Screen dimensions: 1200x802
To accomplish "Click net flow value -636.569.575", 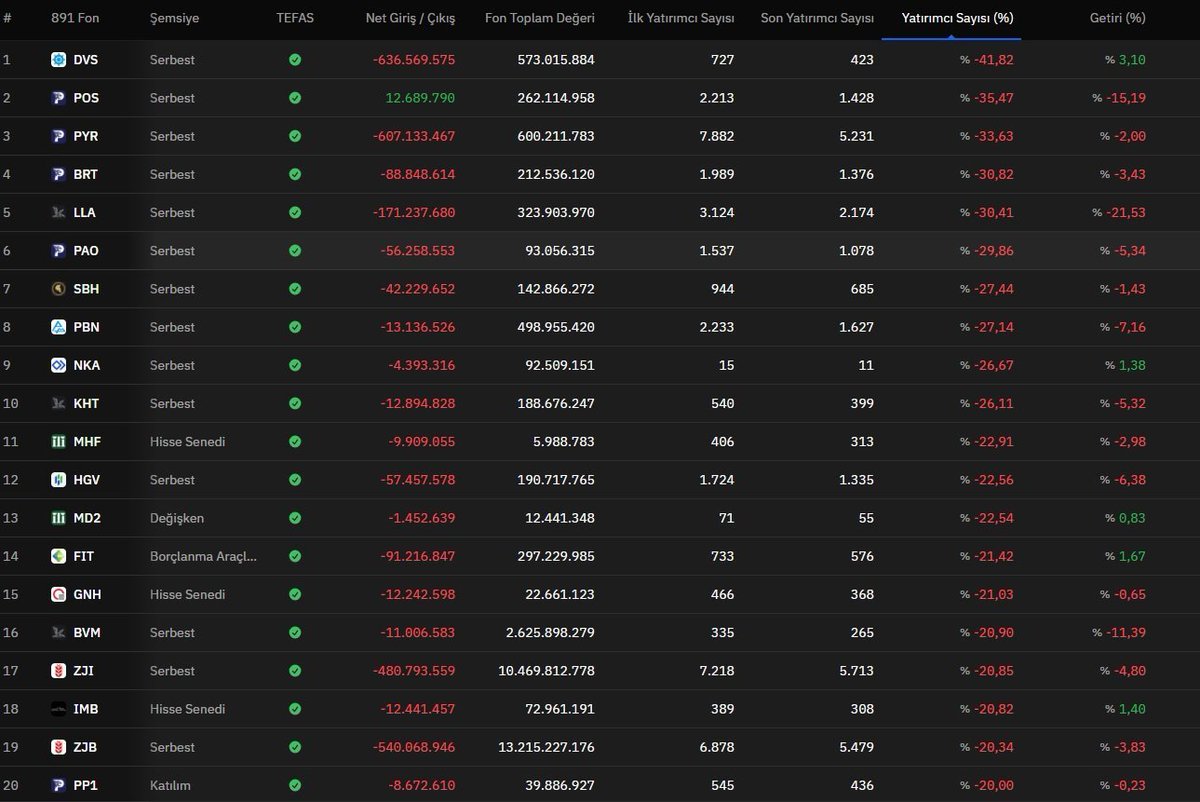I will tap(414, 60).
